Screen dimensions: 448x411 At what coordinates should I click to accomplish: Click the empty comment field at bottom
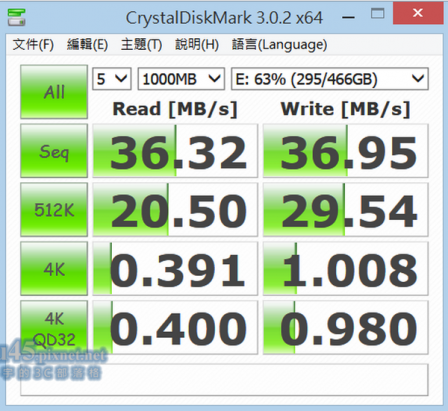click(224, 380)
